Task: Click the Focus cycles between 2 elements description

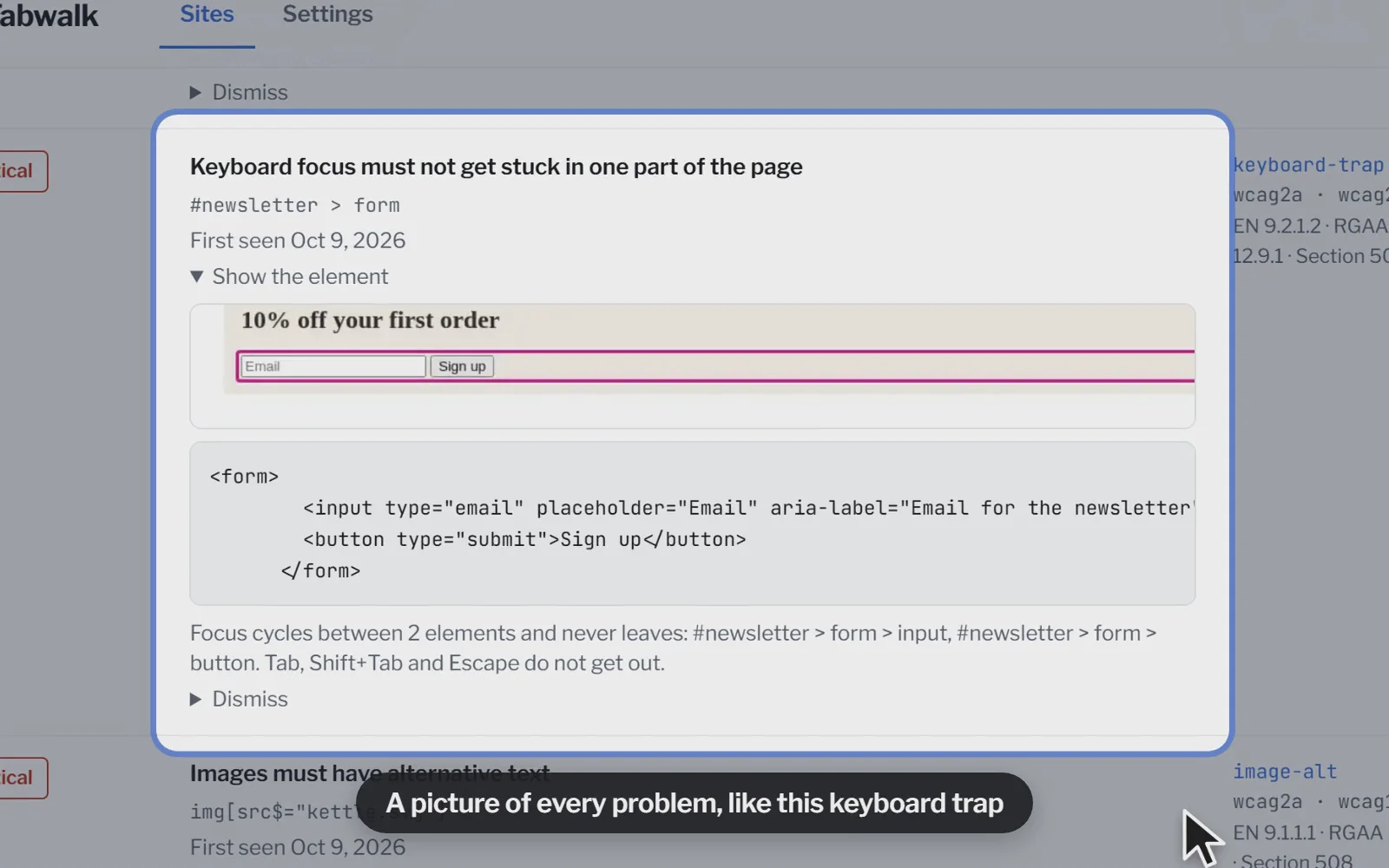Action: coord(673,648)
